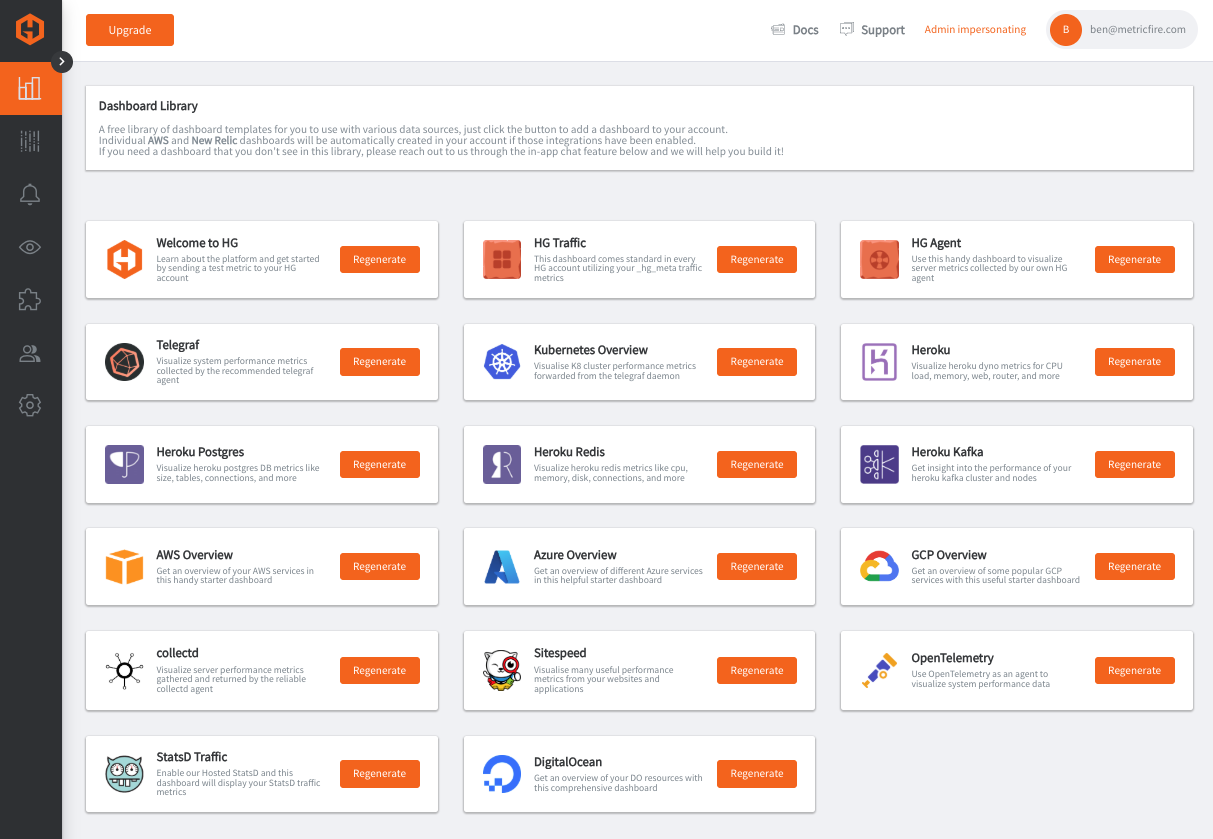This screenshot has width=1213, height=839.
Task: Click the AWS Overview title text
Action: [195, 555]
